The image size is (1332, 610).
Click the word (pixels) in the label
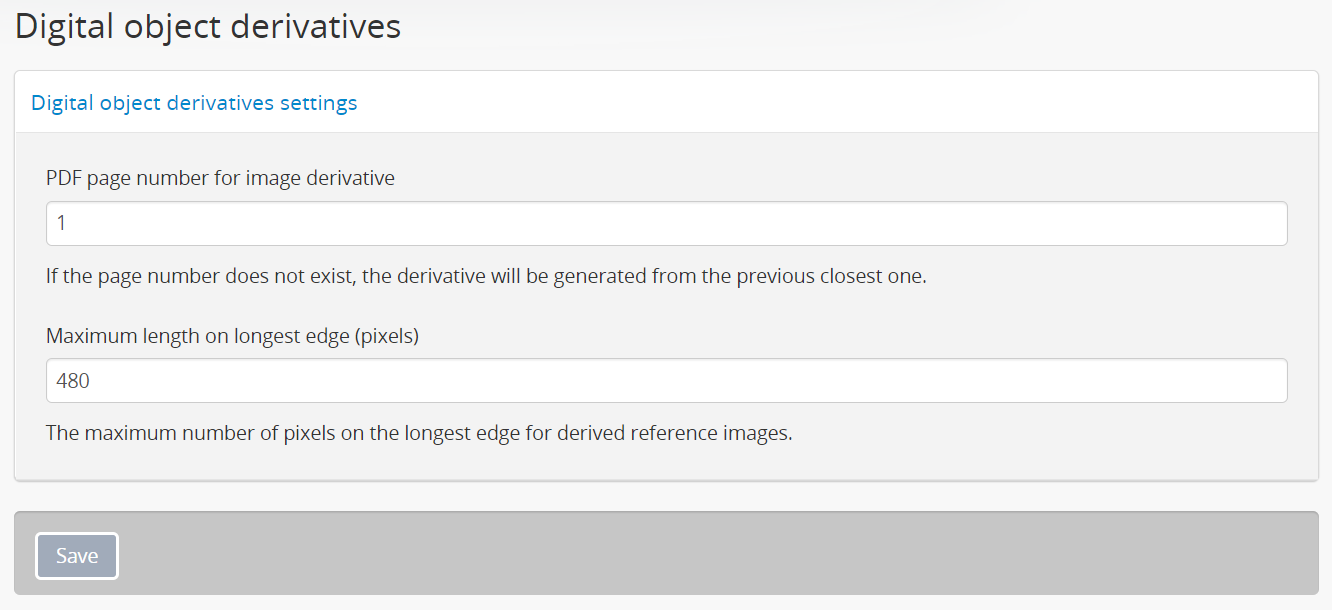[x=385, y=336]
